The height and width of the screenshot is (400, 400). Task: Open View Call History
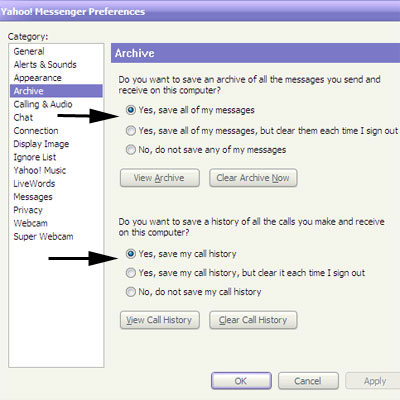[160, 320]
